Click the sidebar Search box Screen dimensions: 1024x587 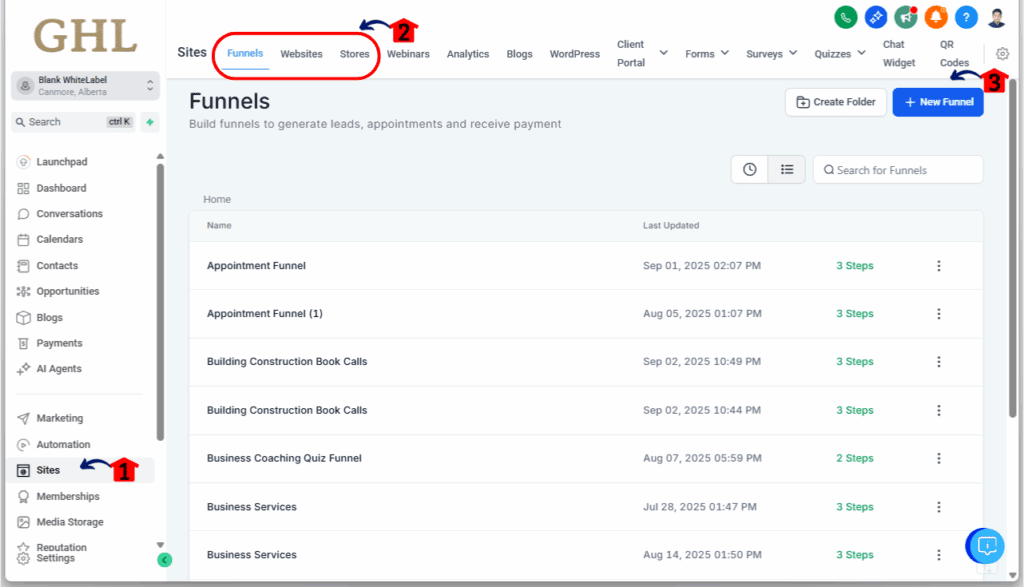coord(73,122)
